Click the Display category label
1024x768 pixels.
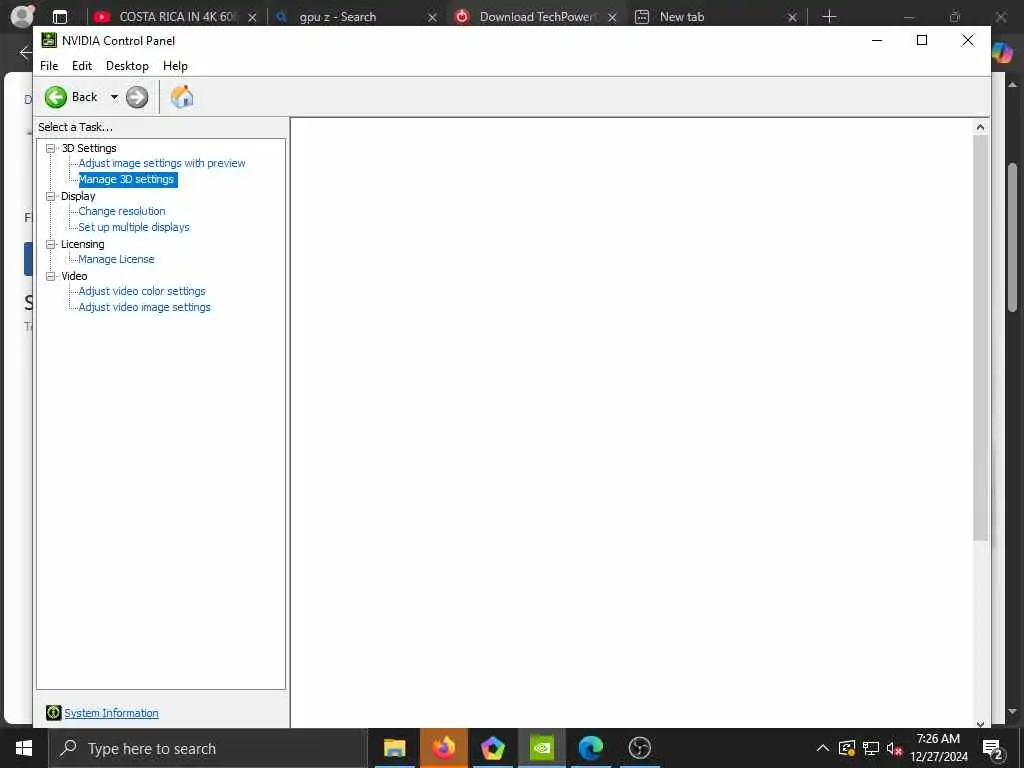[78, 196]
